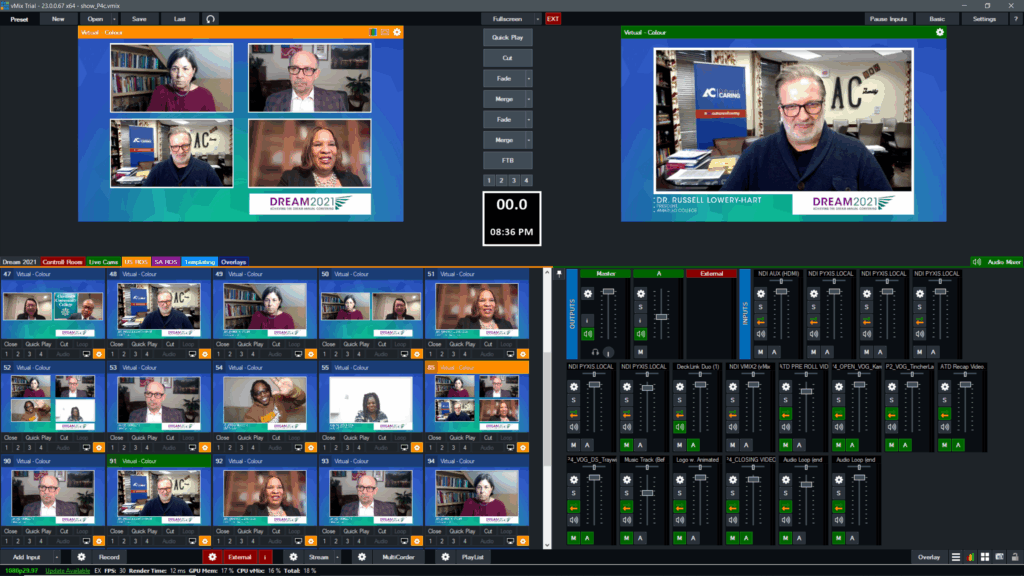Expand the Open preset dropdown arrow
1024x576 pixels.
[115, 19]
